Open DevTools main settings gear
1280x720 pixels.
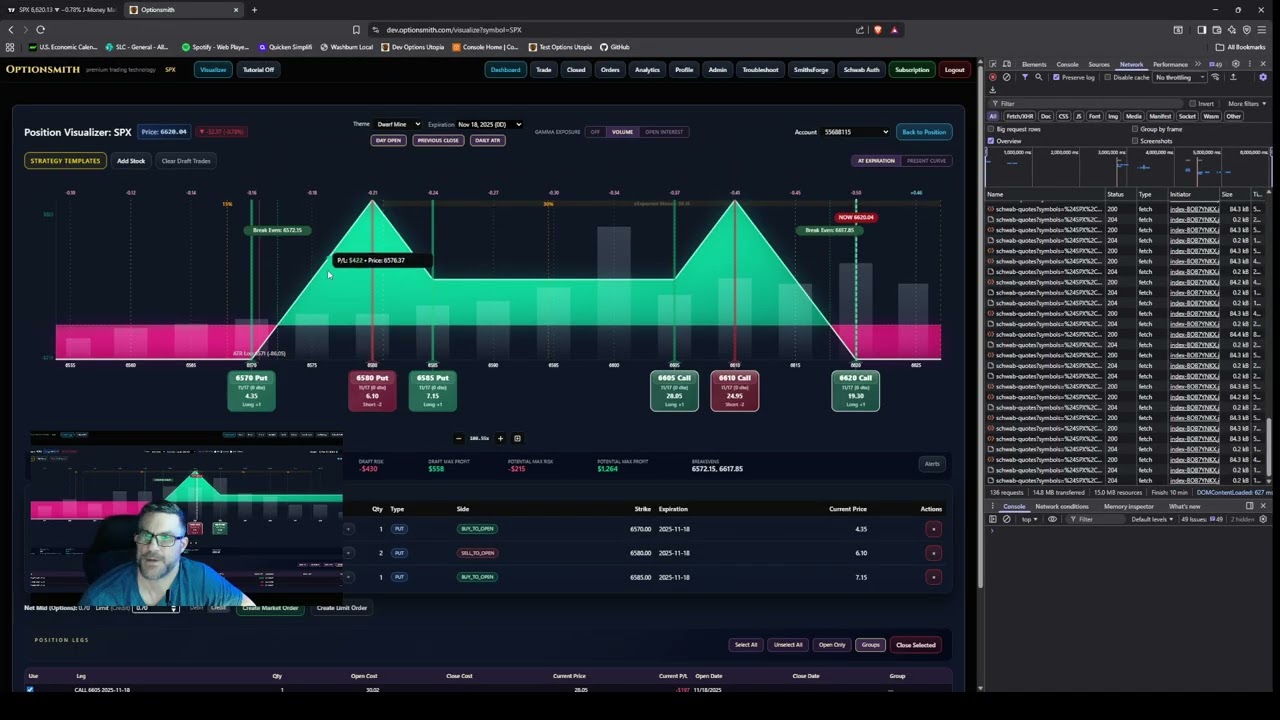pyautogui.click(x=1236, y=64)
